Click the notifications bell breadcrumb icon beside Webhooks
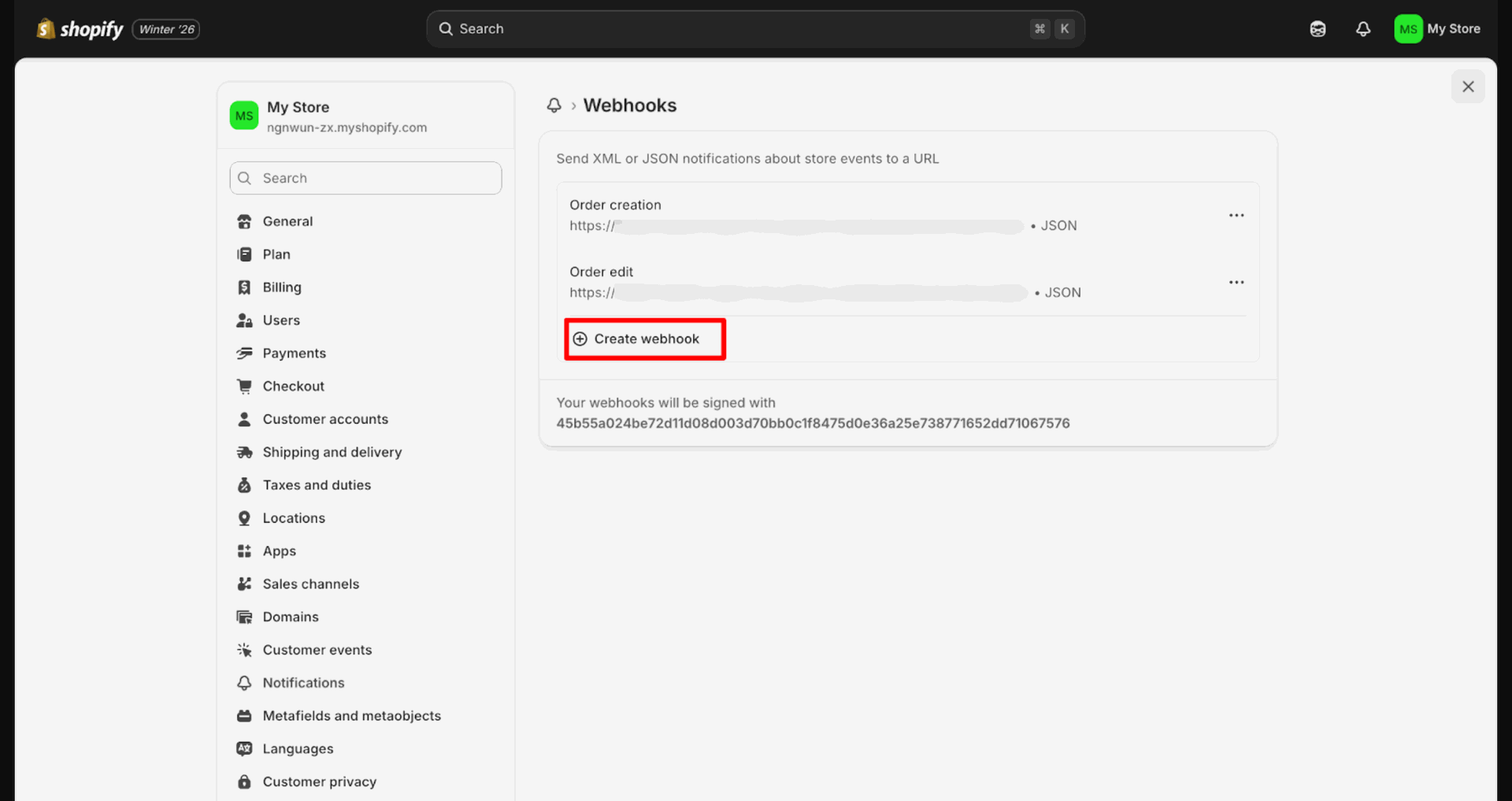 (554, 106)
